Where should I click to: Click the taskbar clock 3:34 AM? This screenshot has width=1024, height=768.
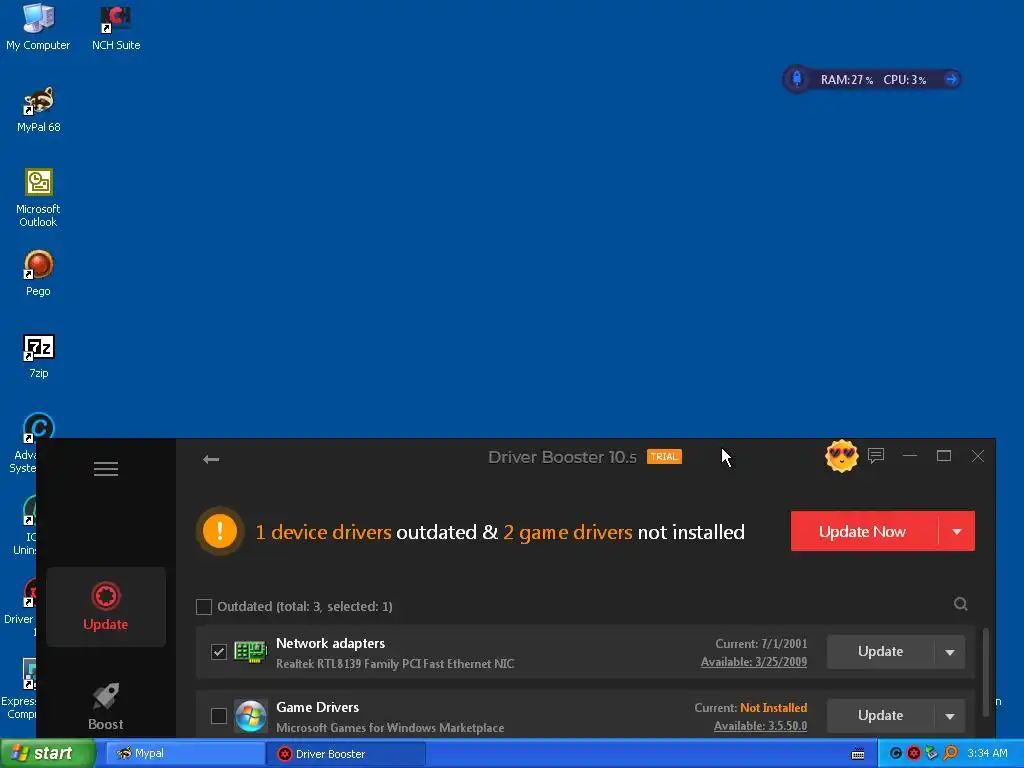tap(987, 754)
